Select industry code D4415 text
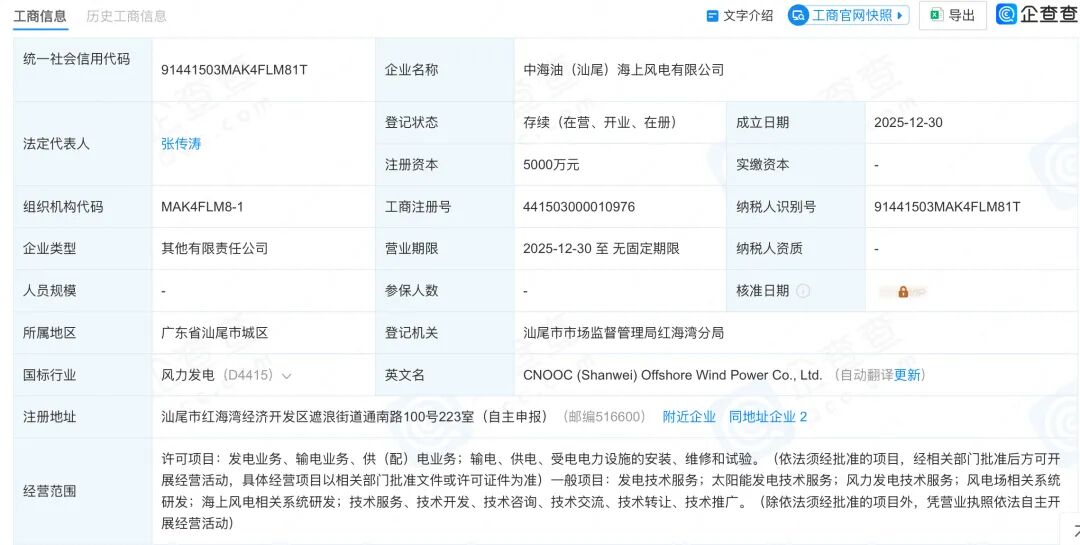 tap(249, 376)
